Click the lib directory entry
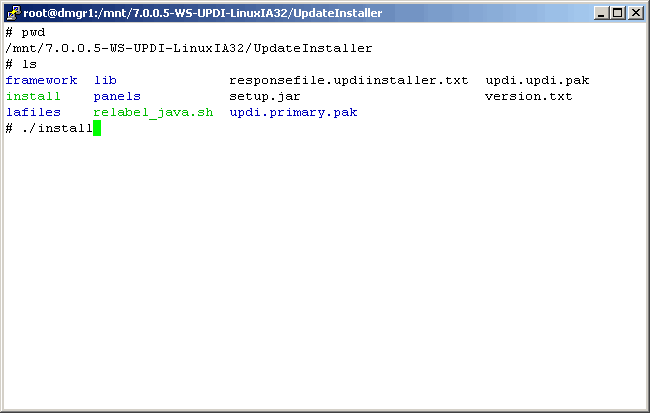 pos(105,80)
